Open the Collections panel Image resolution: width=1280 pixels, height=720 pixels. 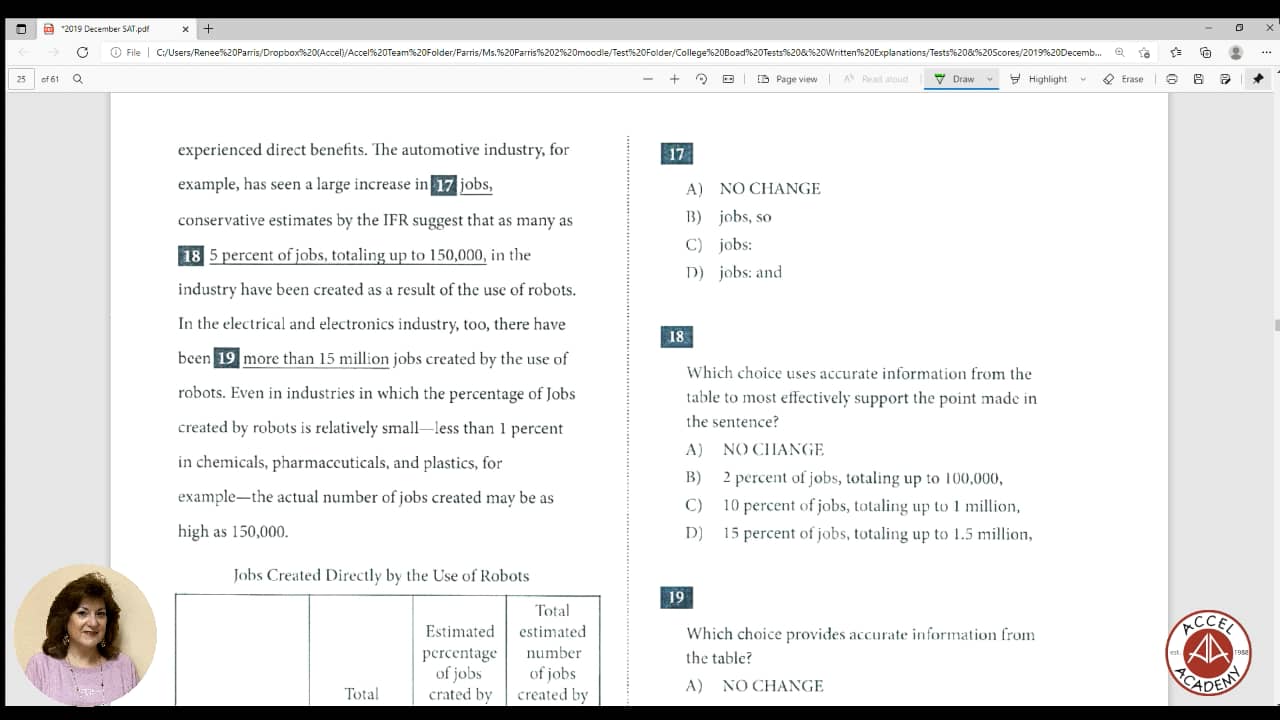(1206, 52)
